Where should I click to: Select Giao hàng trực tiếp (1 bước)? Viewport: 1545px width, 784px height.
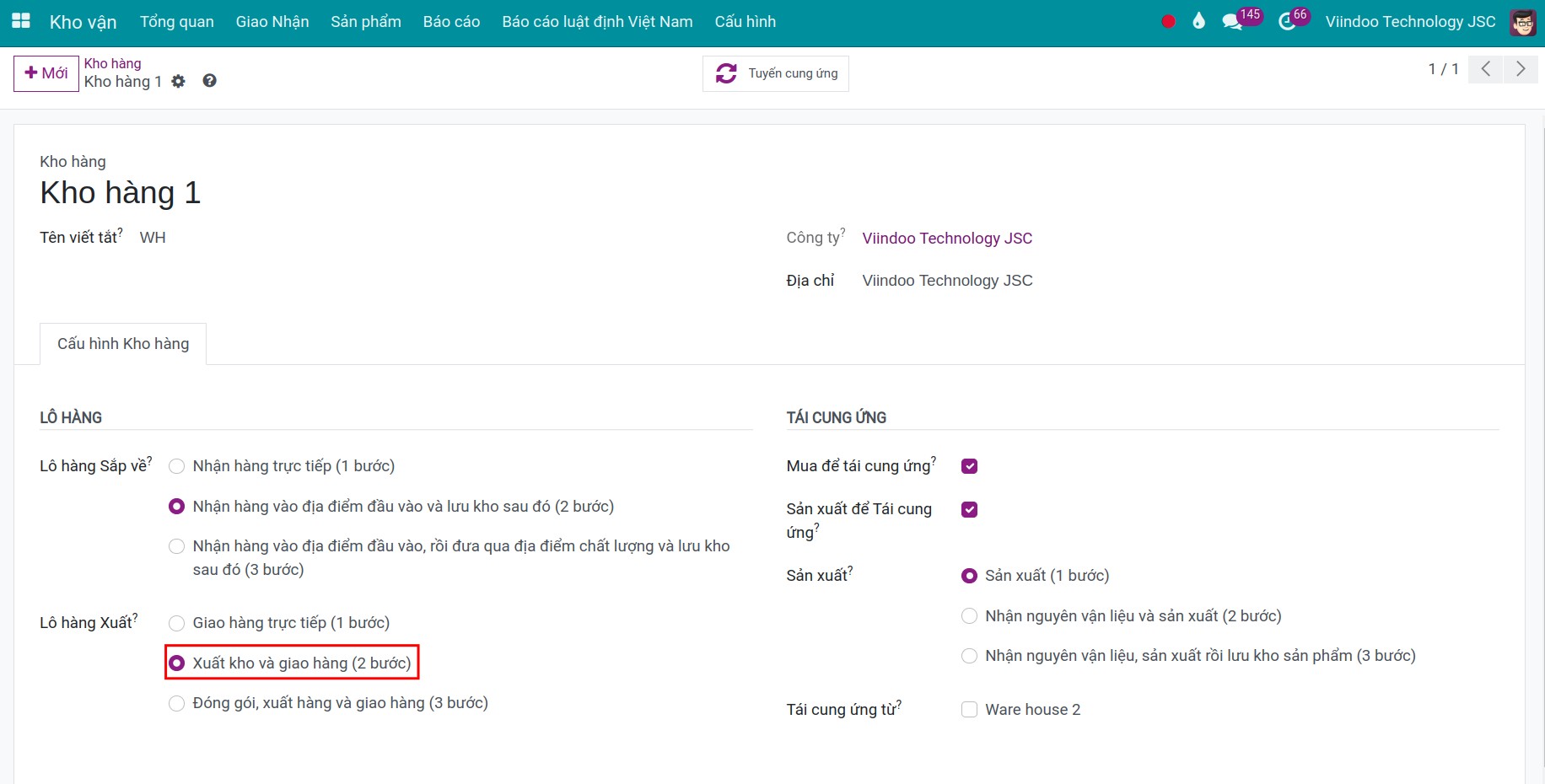[176, 623]
